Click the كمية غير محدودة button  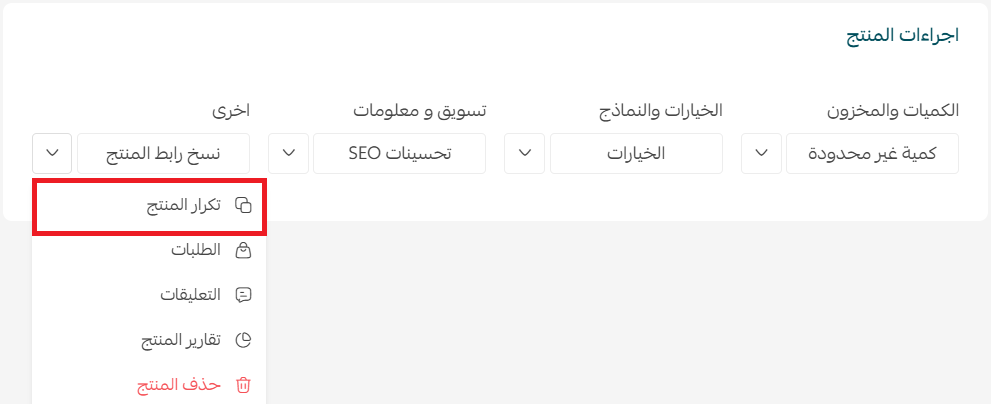[873, 153]
